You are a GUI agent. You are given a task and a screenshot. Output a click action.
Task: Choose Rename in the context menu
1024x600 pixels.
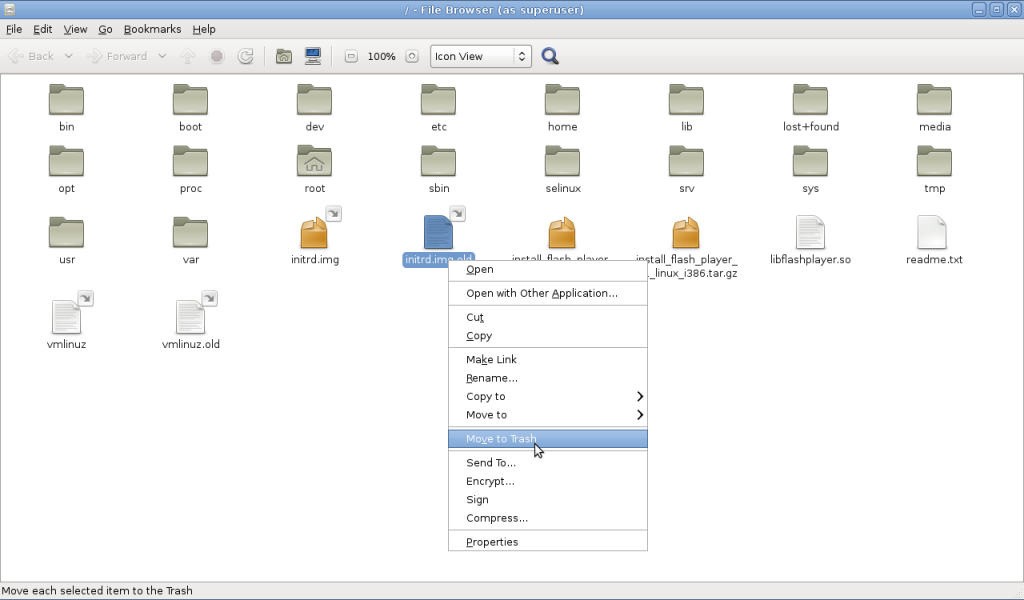pyautogui.click(x=547, y=378)
